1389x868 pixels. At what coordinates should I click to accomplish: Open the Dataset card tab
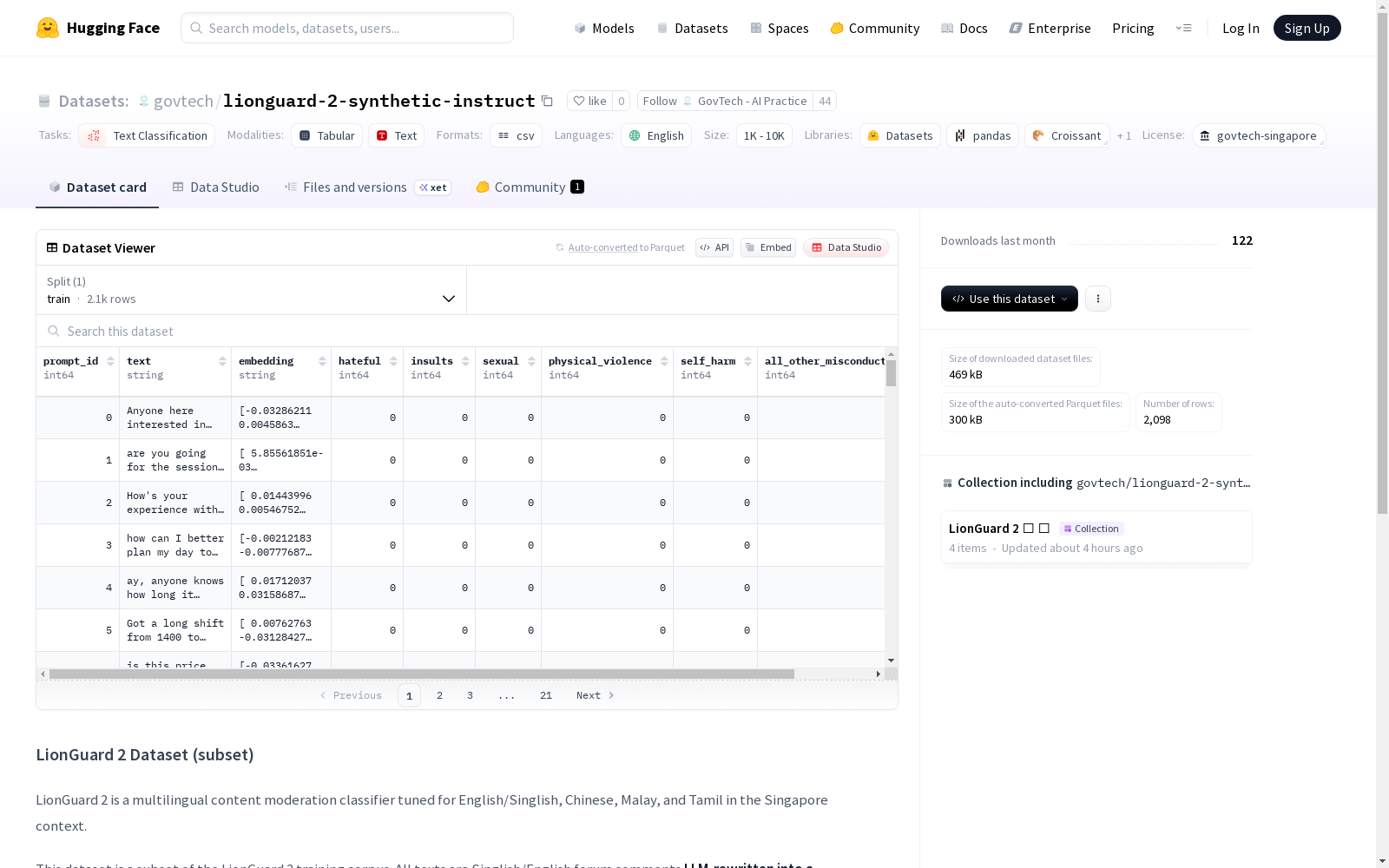[97, 187]
